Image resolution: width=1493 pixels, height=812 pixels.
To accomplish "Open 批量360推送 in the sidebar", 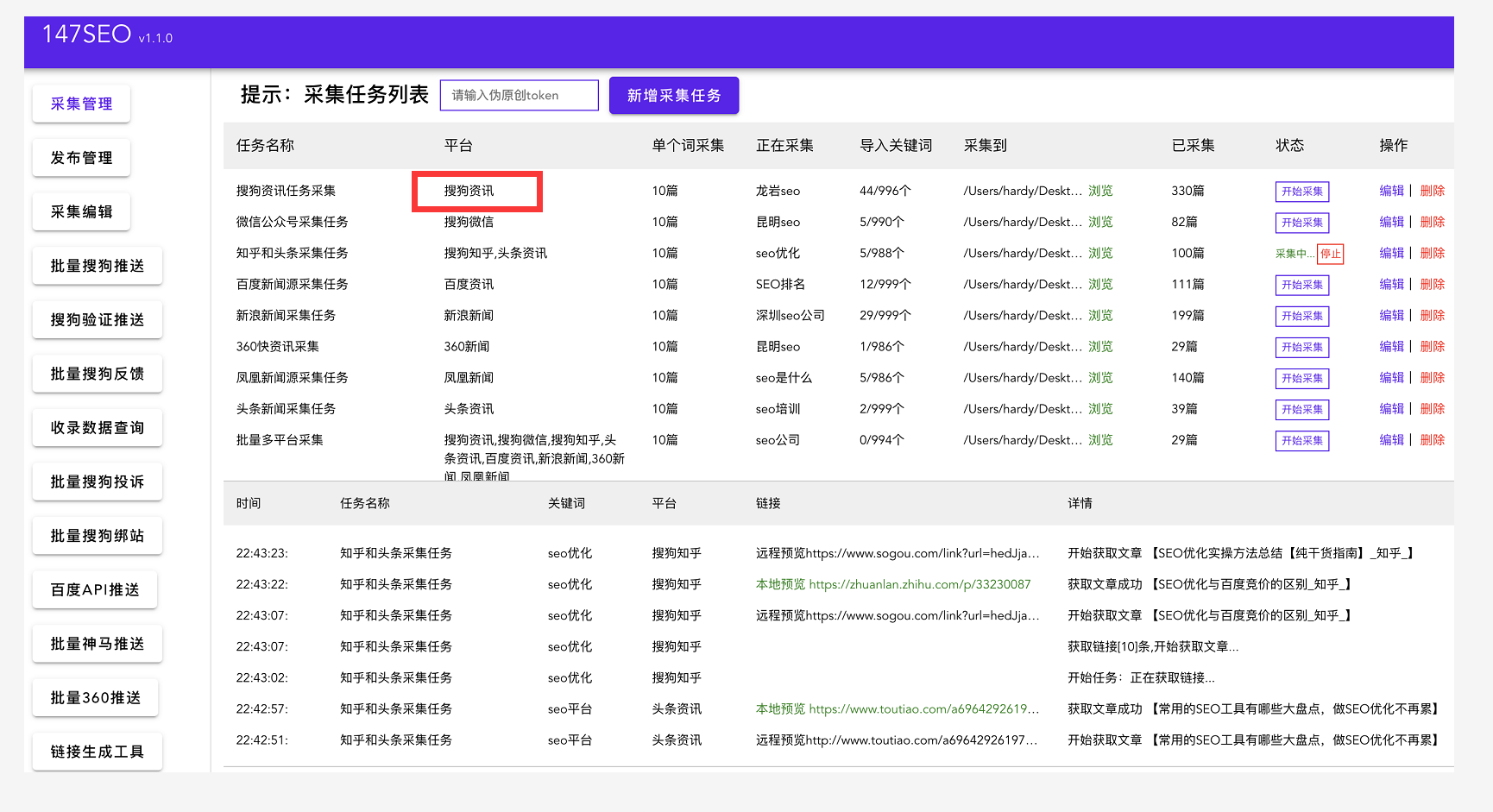I will 95,697.
